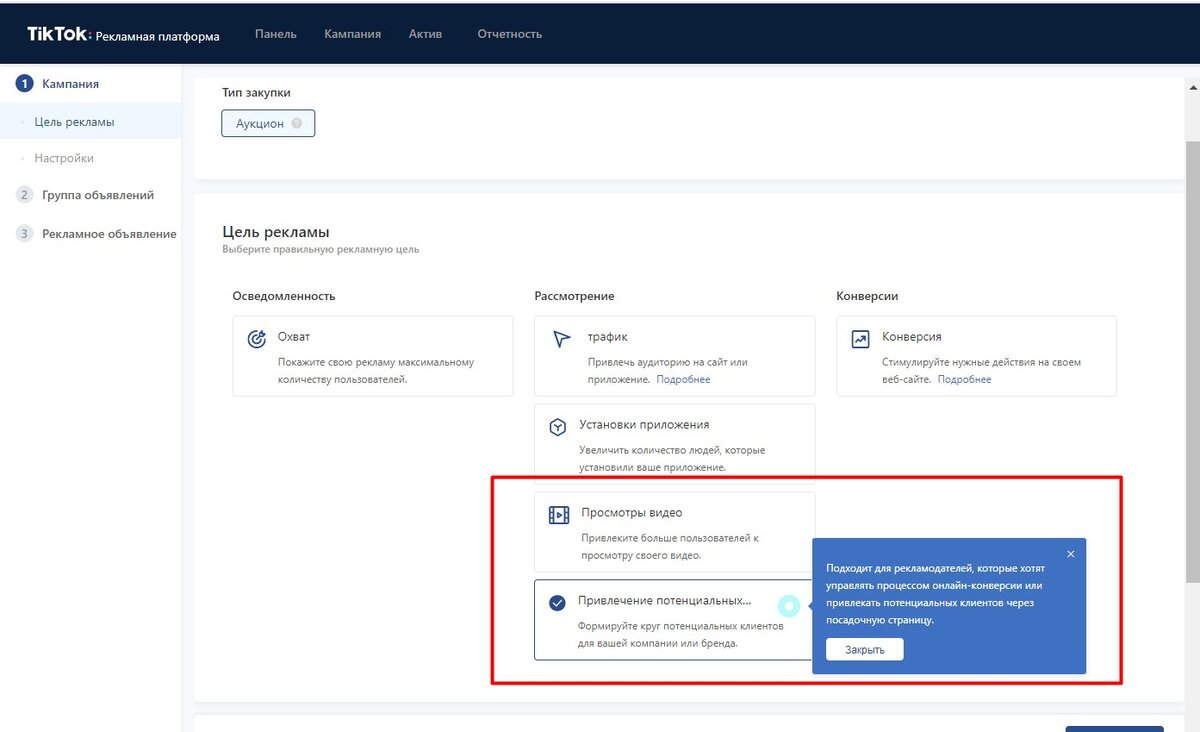Click the Конверсии column heading

tap(867, 296)
